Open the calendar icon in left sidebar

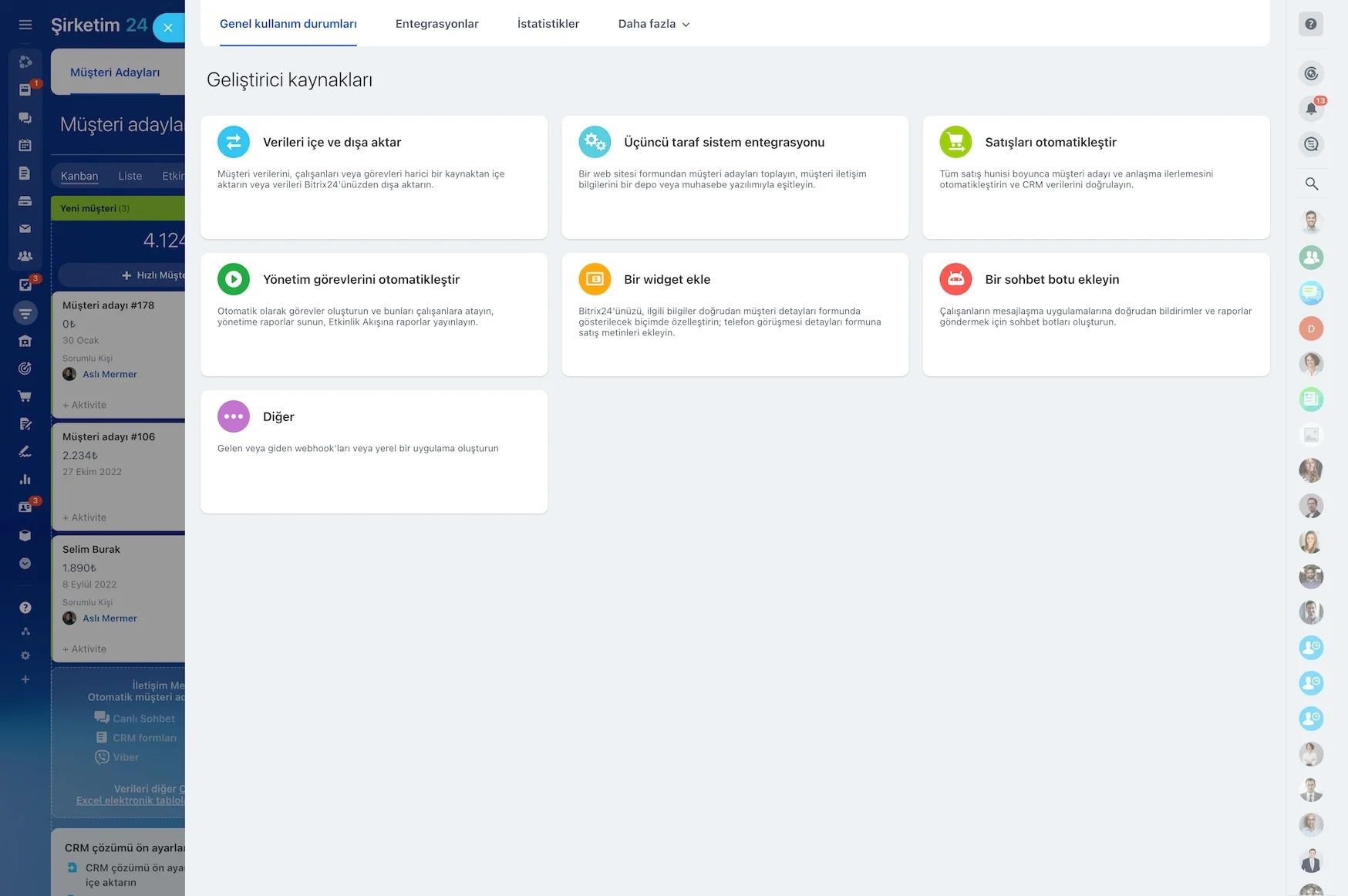click(25, 145)
